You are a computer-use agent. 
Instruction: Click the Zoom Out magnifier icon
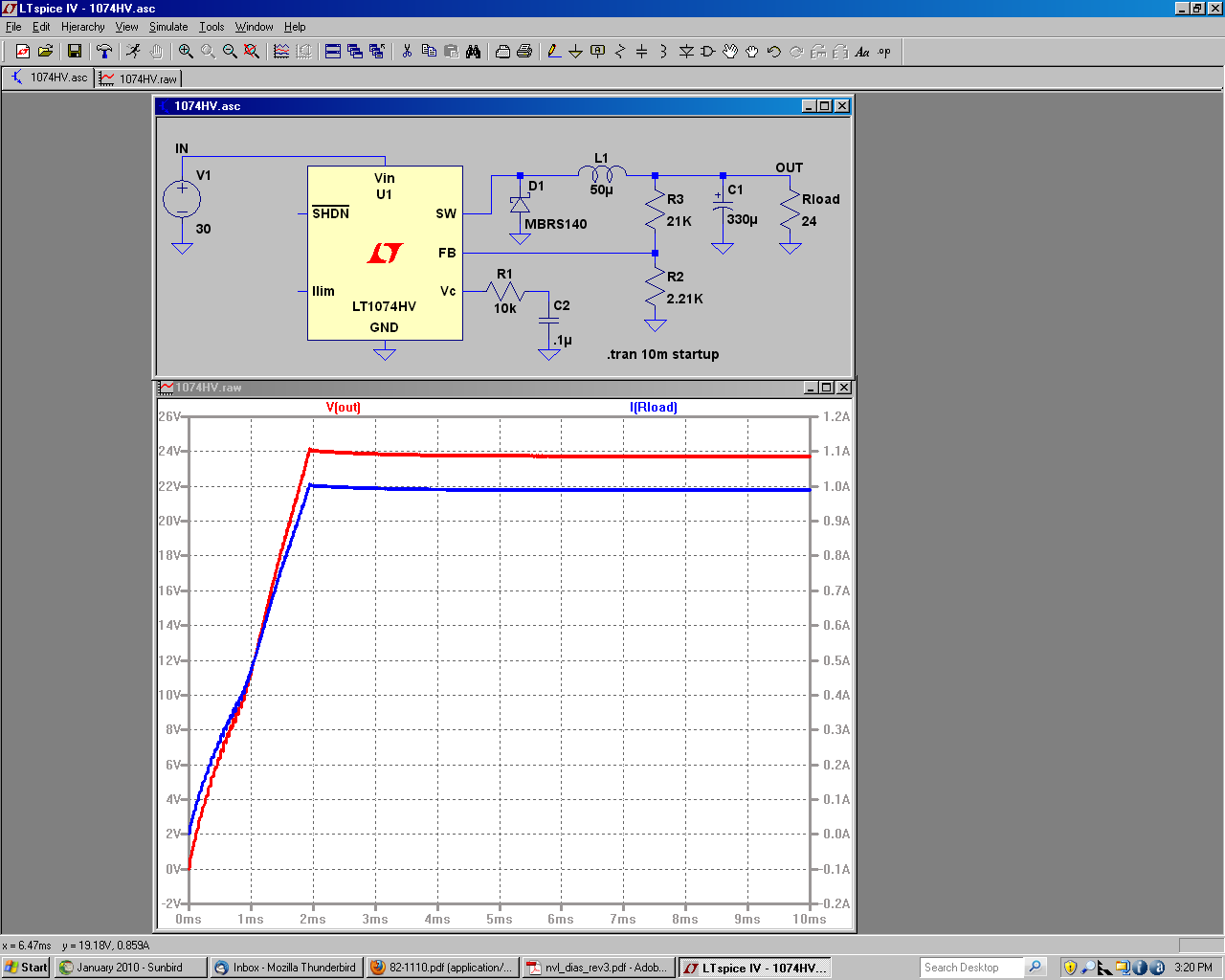coord(230,52)
